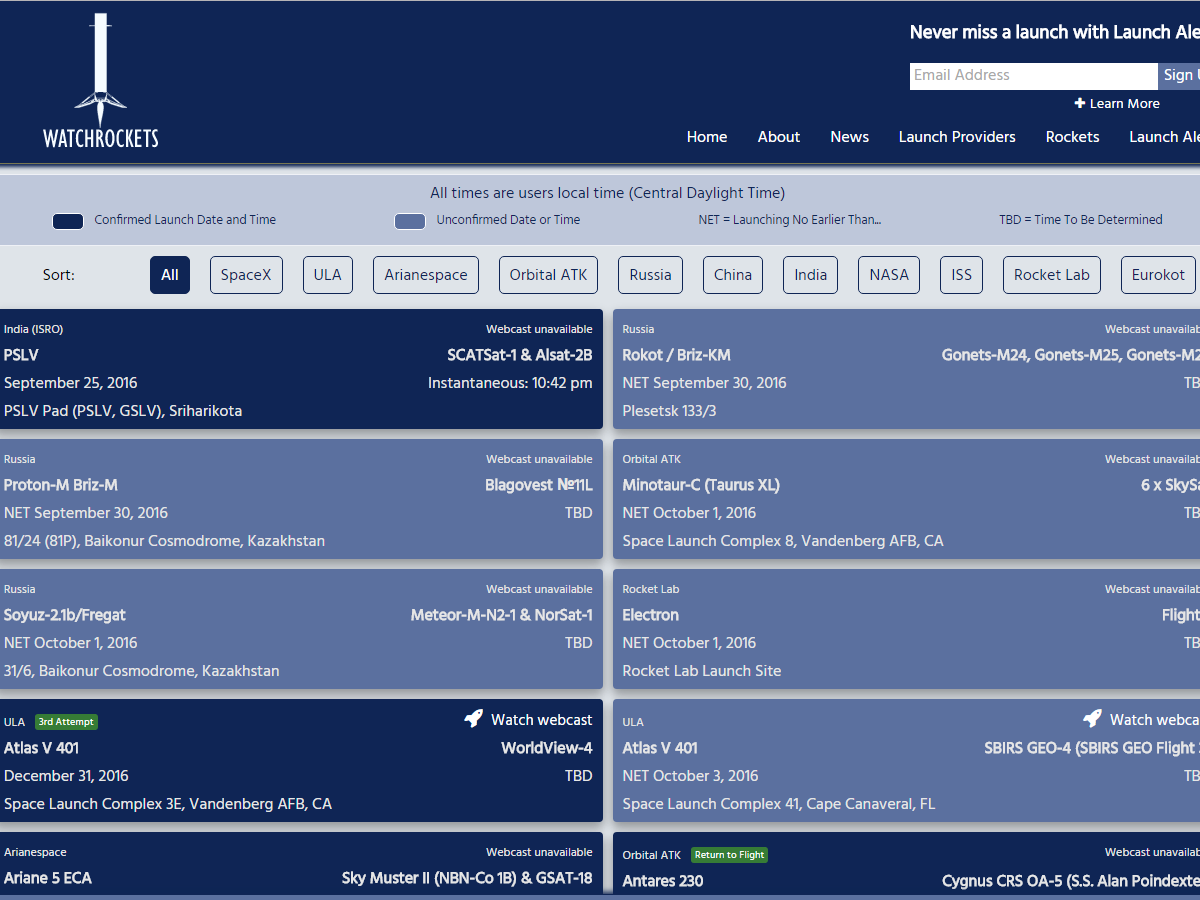Open the News section
The height and width of the screenshot is (900, 1200).
(x=850, y=137)
